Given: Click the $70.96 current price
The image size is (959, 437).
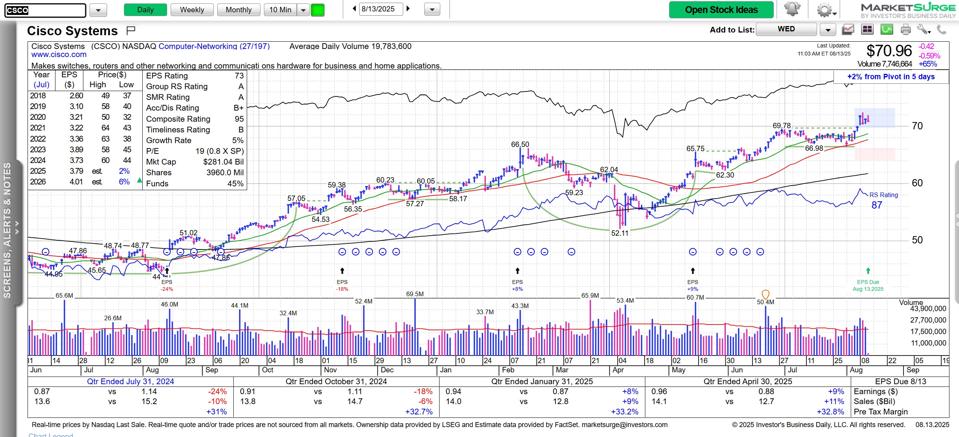Looking at the screenshot, I should tap(889, 51).
